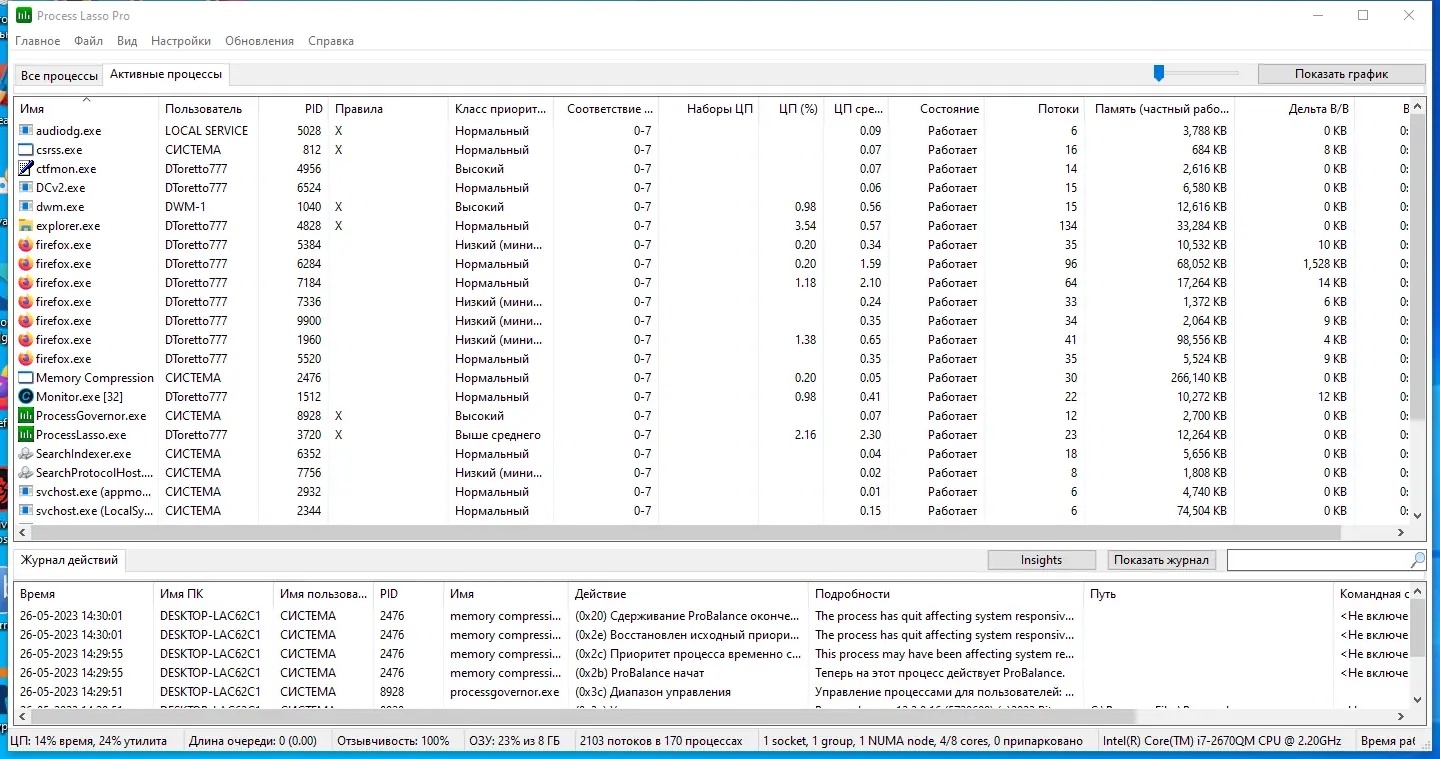1440x759 pixels.
Task: Switch to the Все процессы tab
Action: 60,76
